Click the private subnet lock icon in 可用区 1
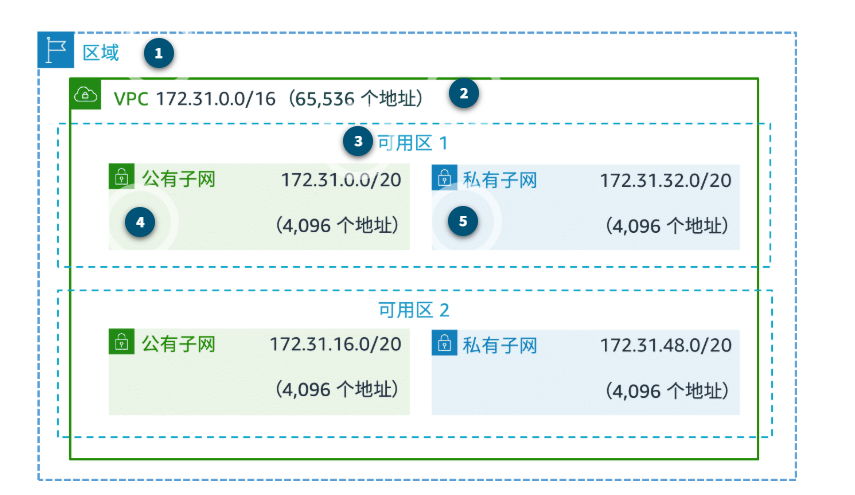 point(444,177)
